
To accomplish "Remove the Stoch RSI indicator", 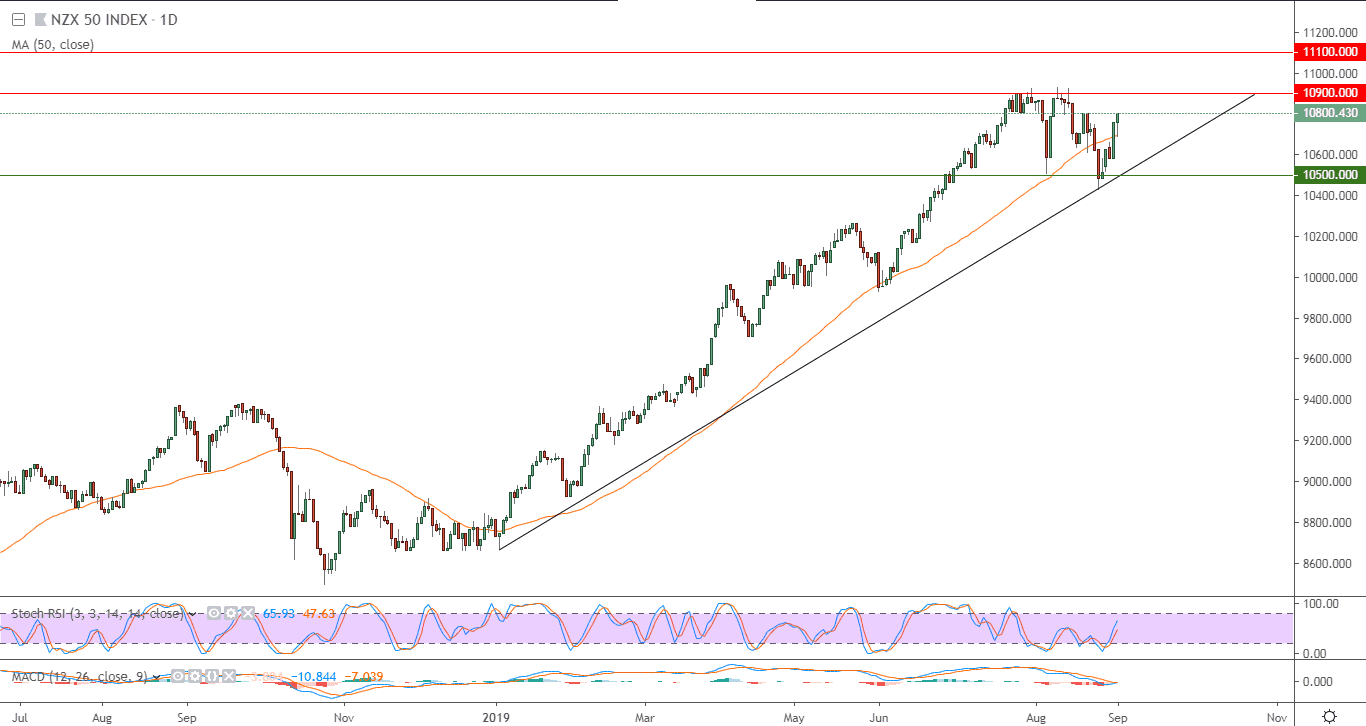I will pyautogui.click(x=248, y=613).
